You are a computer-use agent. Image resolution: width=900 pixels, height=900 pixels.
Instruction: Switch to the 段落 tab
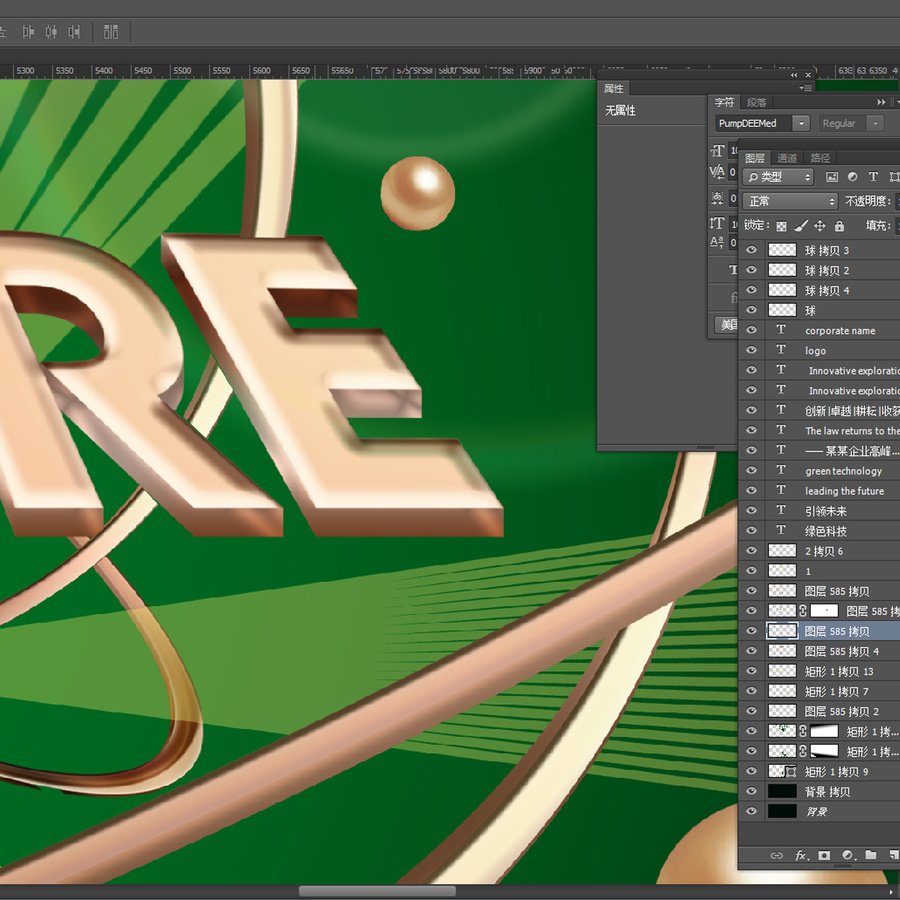coord(757,102)
